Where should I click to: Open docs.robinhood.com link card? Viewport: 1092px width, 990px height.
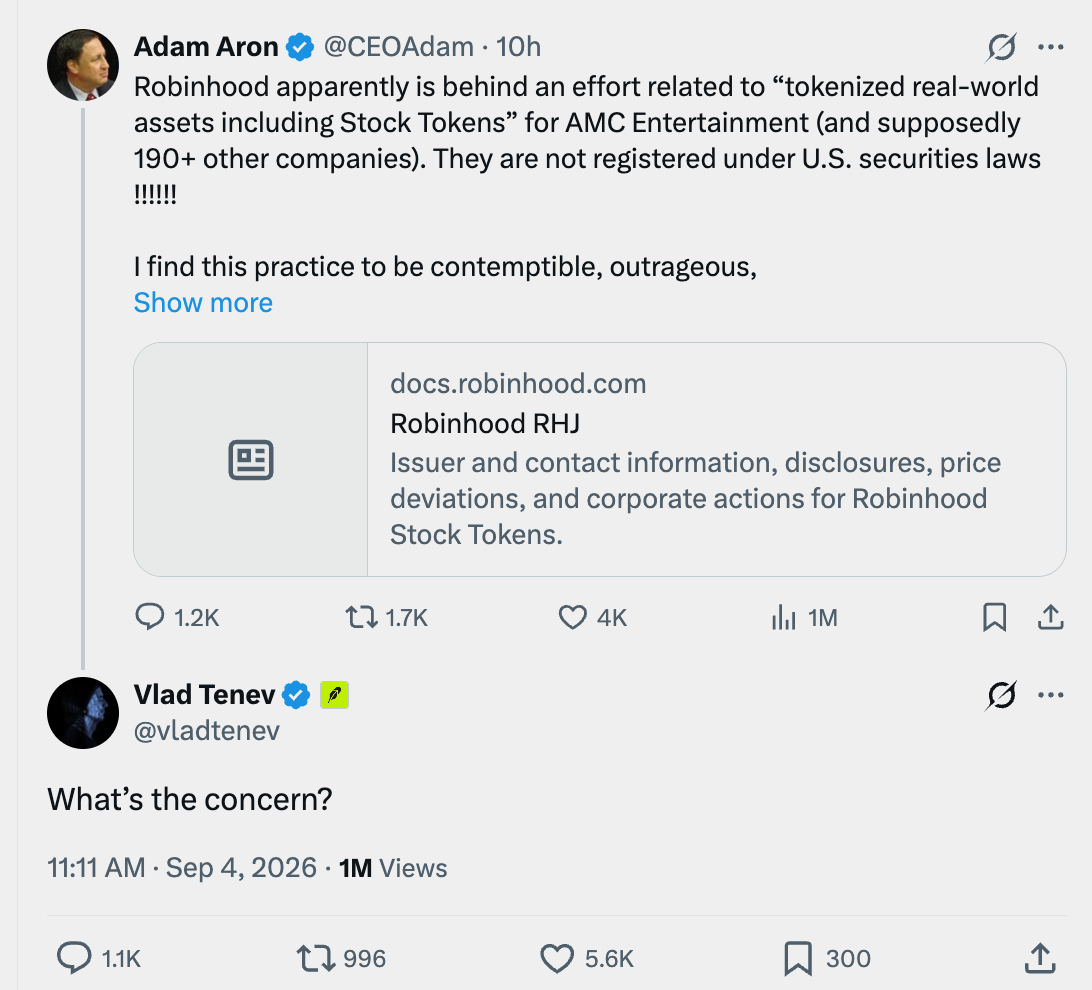[x=600, y=459]
